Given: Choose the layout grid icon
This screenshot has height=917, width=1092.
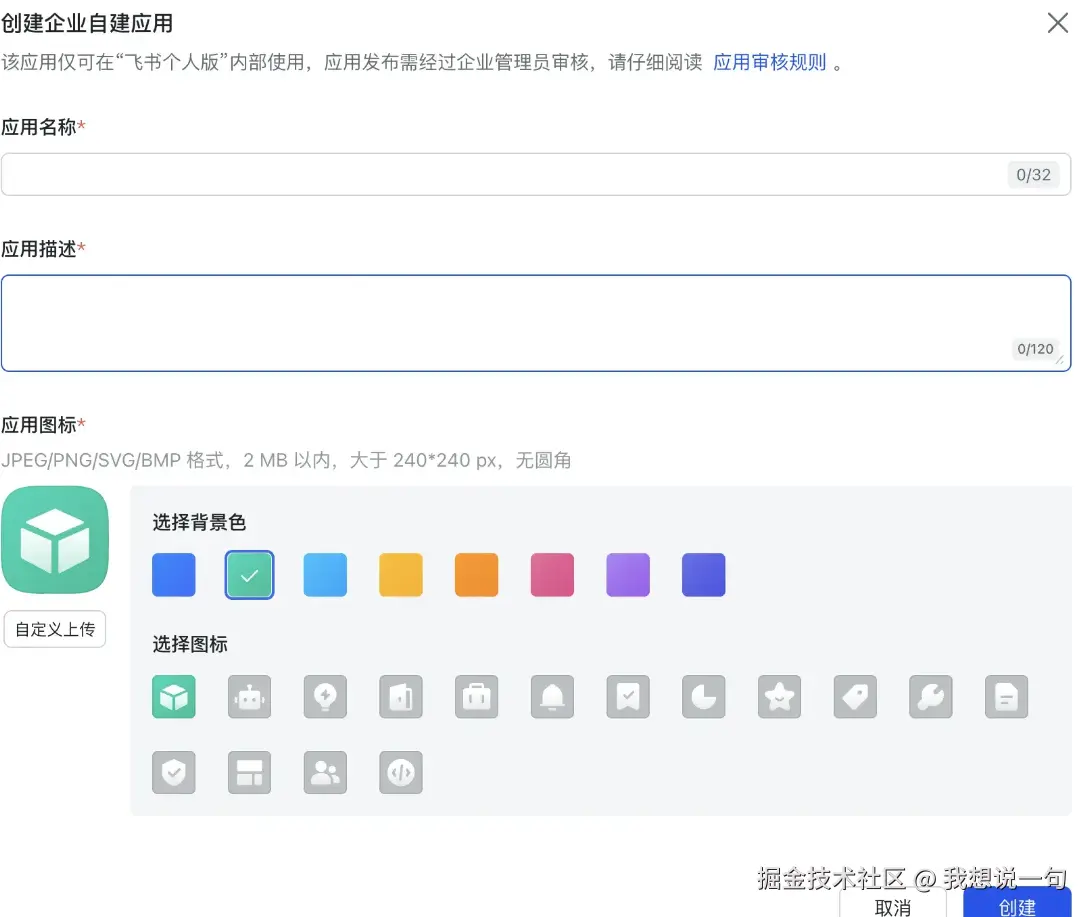Looking at the screenshot, I should click(249, 772).
